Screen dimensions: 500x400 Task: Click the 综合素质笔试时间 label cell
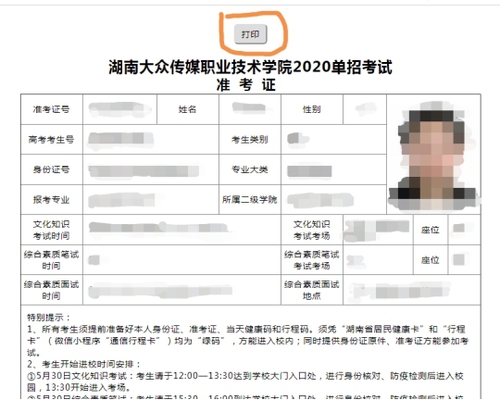(x=51, y=260)
